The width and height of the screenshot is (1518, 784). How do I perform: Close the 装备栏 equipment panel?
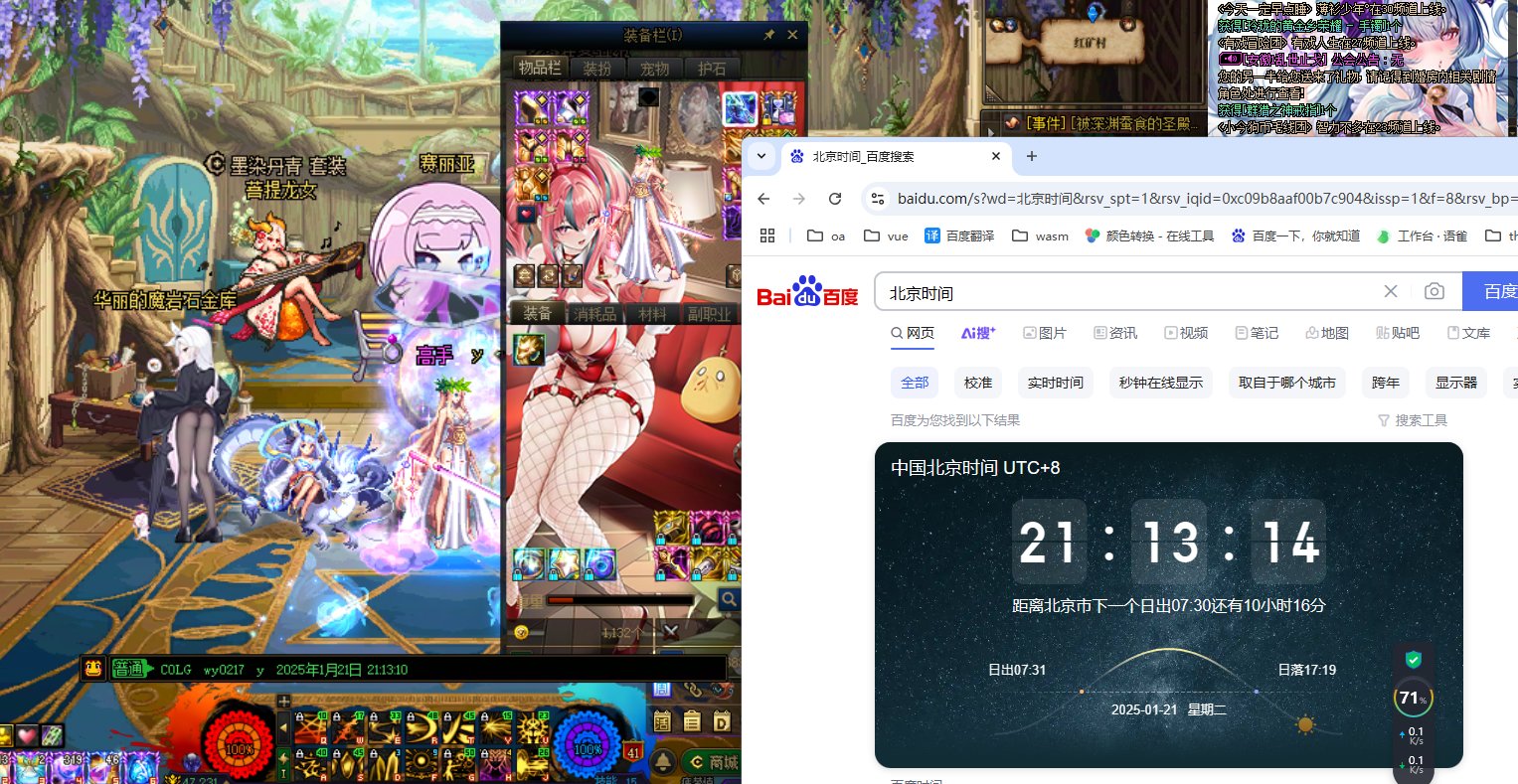tap(792, 35)
